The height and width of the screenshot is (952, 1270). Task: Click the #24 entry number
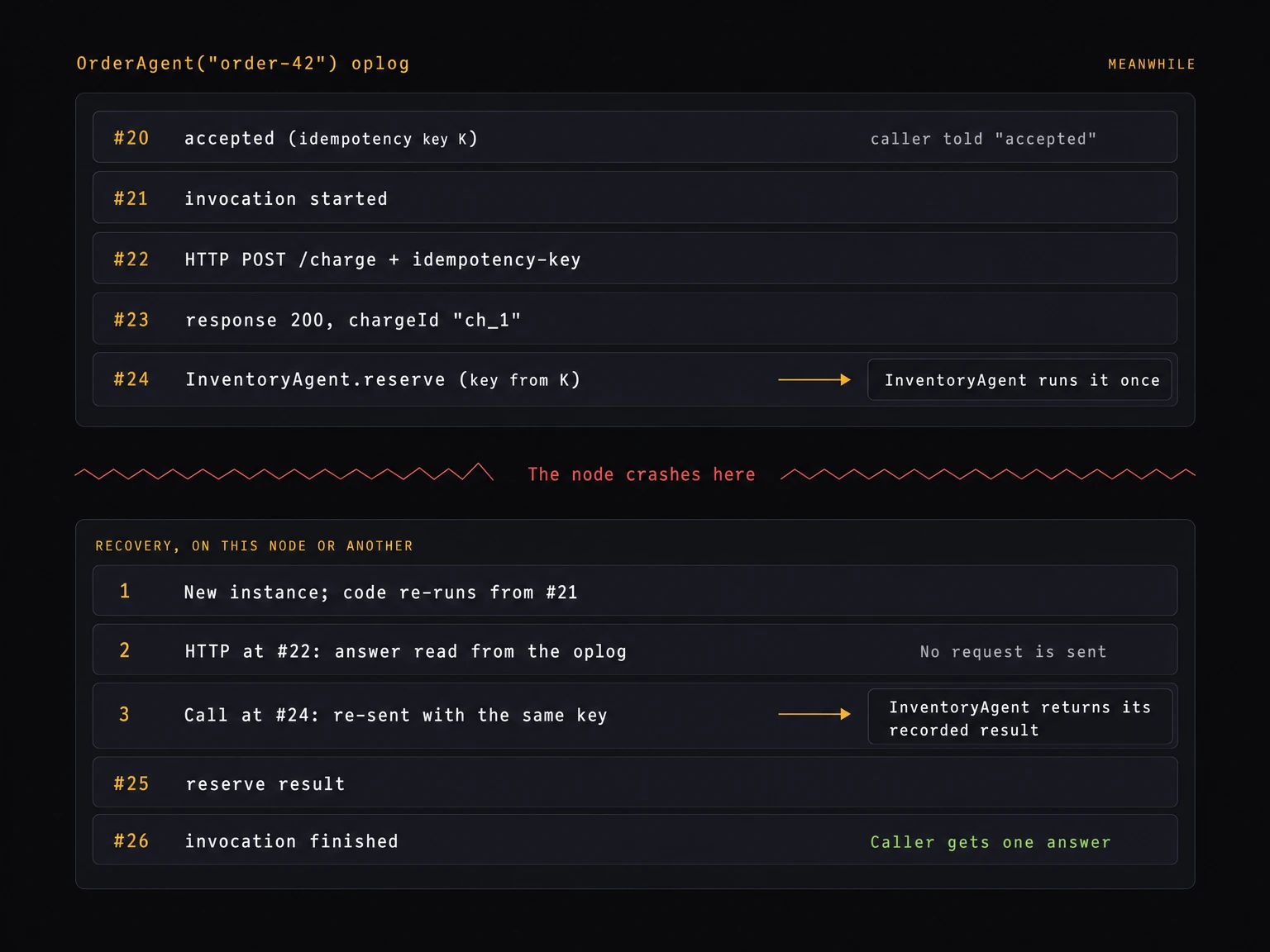click(131, 379)
